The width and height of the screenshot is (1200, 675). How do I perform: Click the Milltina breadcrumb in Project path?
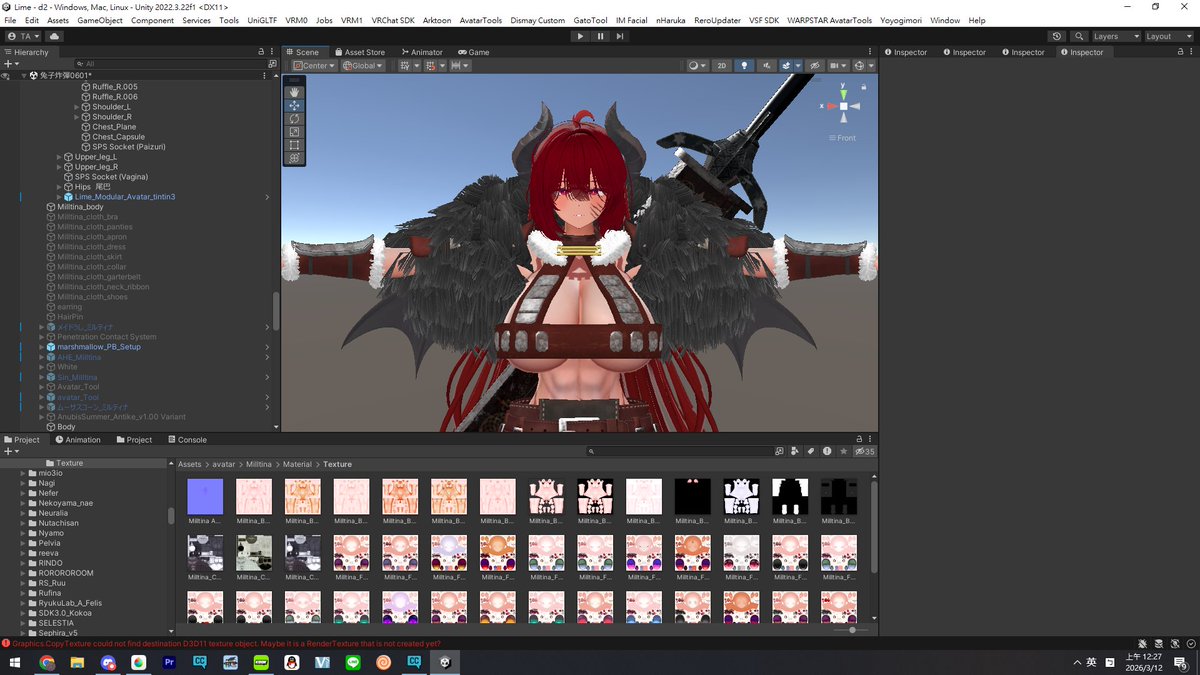[x=258, y=464]
